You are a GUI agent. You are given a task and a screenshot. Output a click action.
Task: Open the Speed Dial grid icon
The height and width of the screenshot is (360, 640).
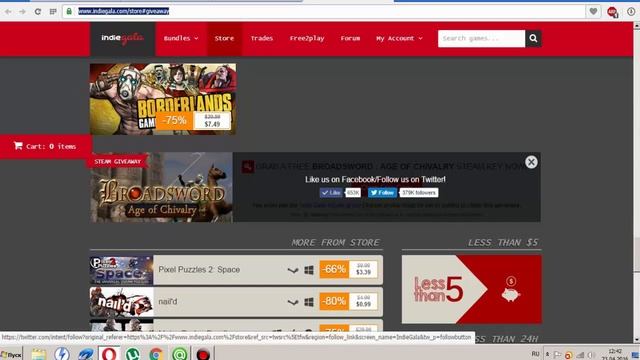pyautogui.click(x=53, y=12)
